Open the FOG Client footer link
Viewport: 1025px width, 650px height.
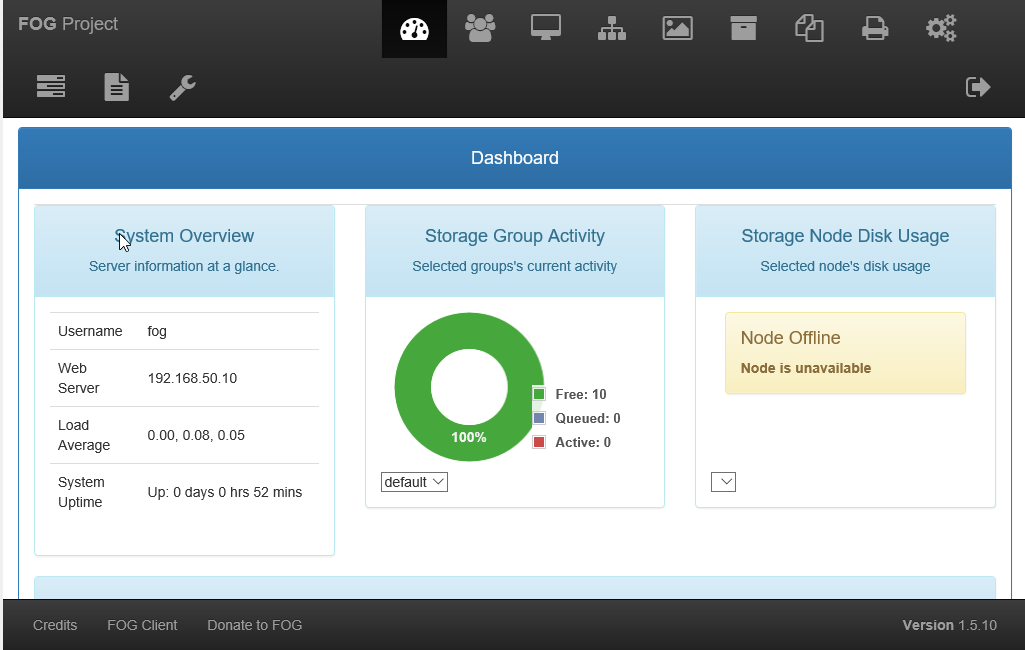142,625
